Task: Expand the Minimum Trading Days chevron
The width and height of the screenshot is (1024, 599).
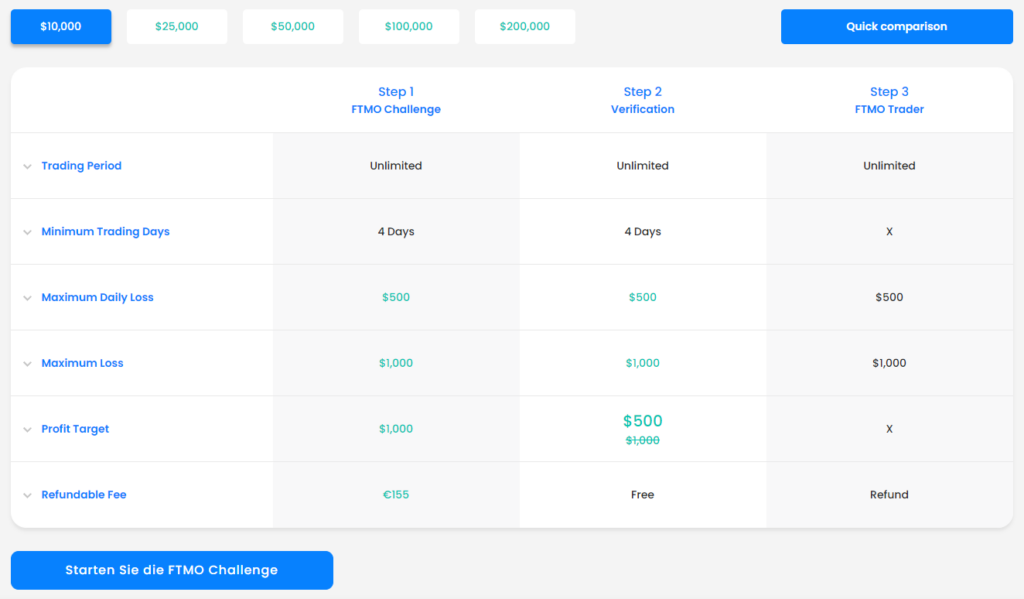Action: pyautogui.click(x=27, y=233)
